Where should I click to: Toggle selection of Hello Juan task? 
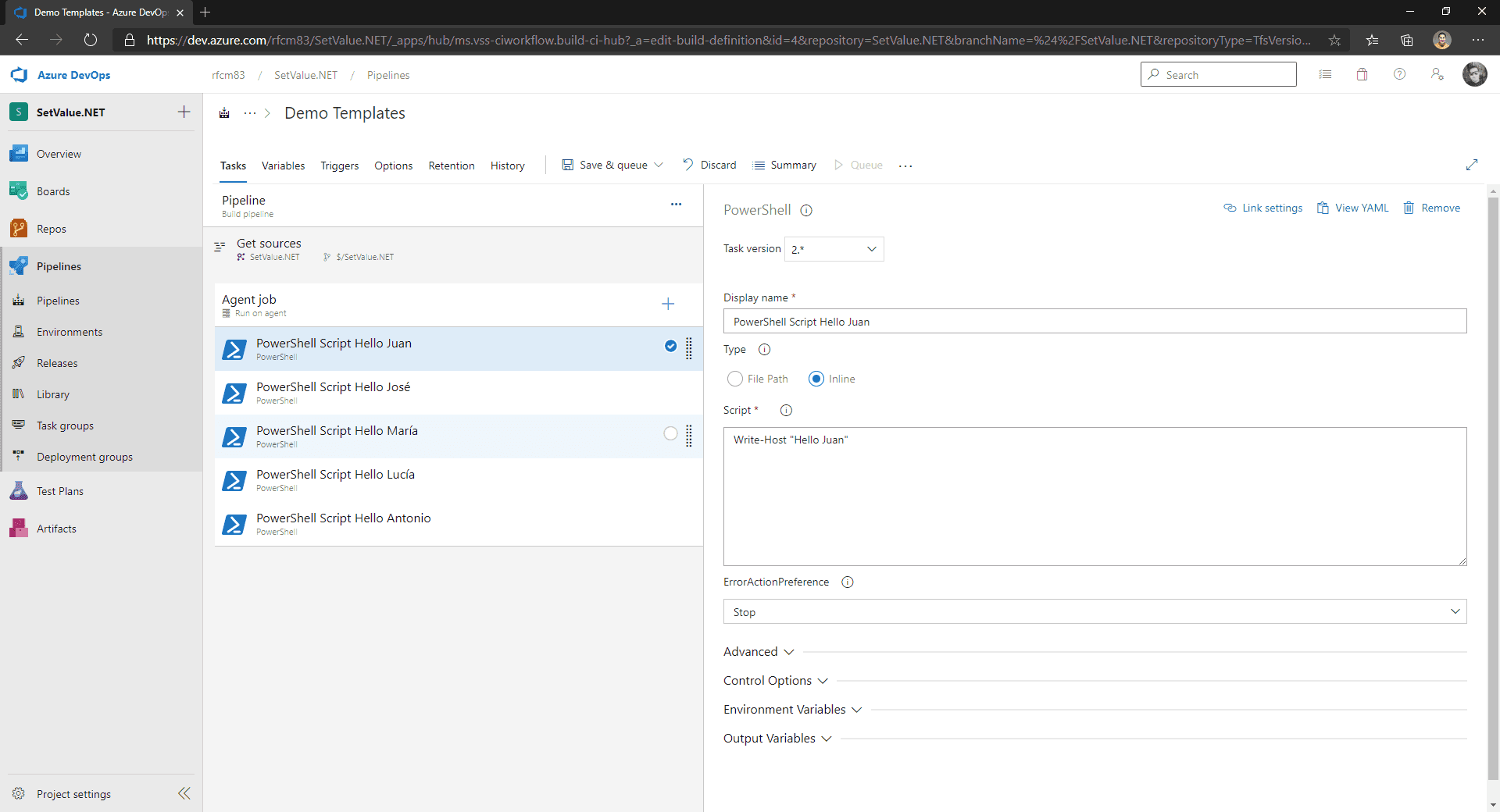[670, 346]
